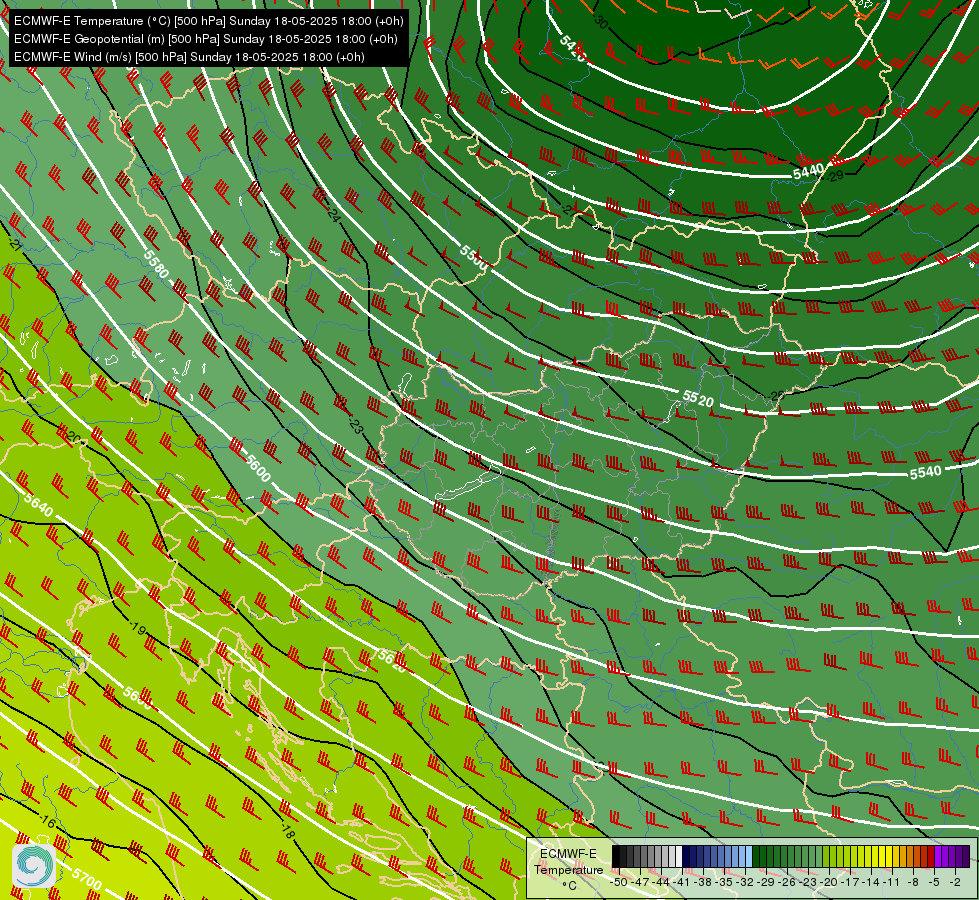Click the 5540 geopotential contour label
Screen dimensions: 979x900
(925, 473)
